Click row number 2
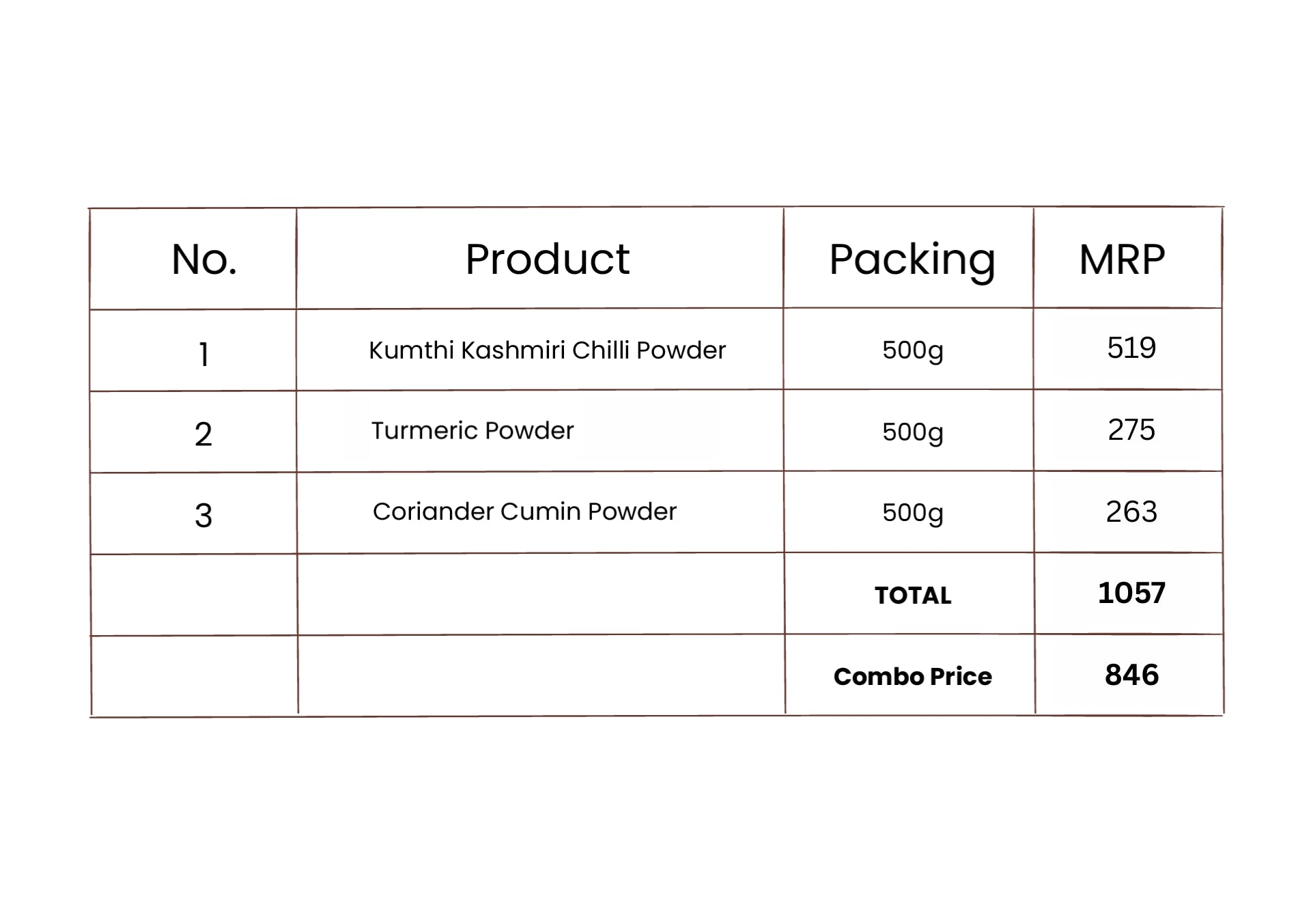This screenshot has height=924, width=1311. (203, 434)
